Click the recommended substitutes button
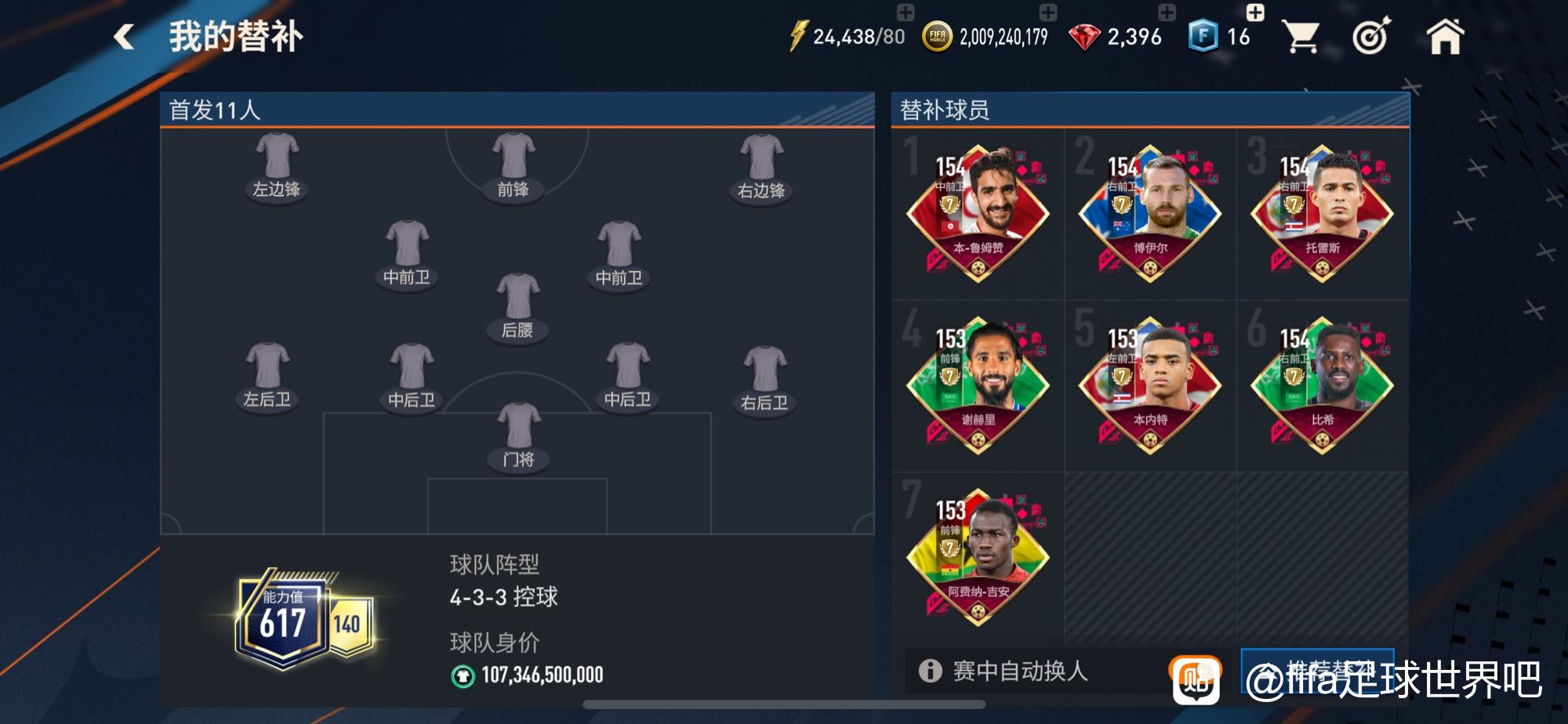This screenshot has width=1568, height=724. (x=1317, y=671)
